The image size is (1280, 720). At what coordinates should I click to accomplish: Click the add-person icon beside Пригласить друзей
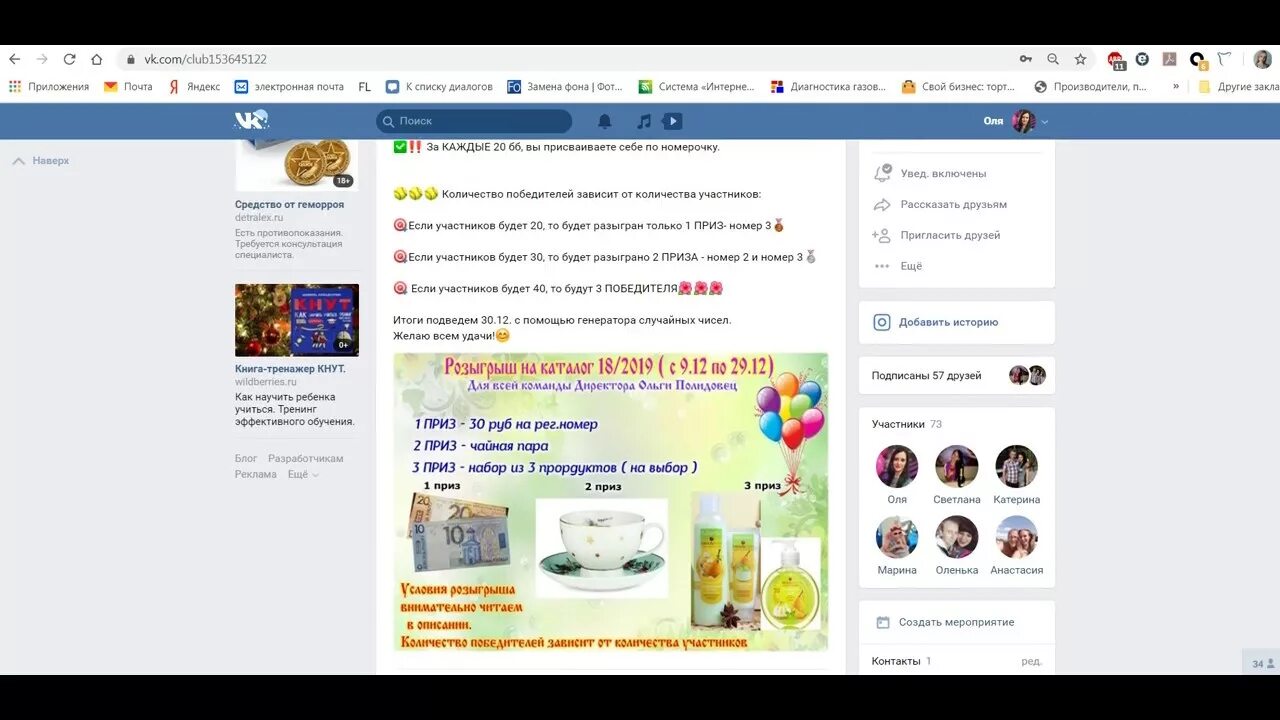881,235
